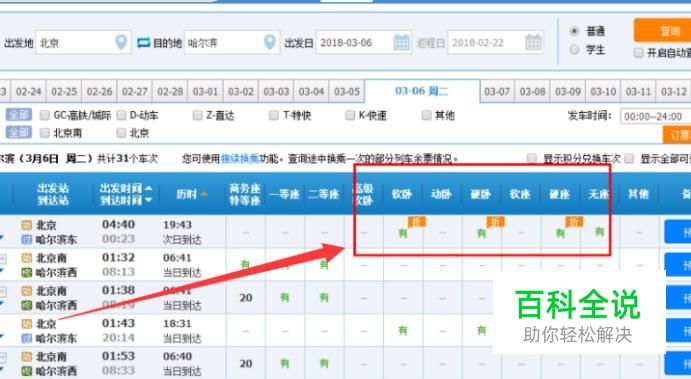
Task: Click the 哈尔滨西 station icon in 01:32 row
Action: click(x=26, y=273)
